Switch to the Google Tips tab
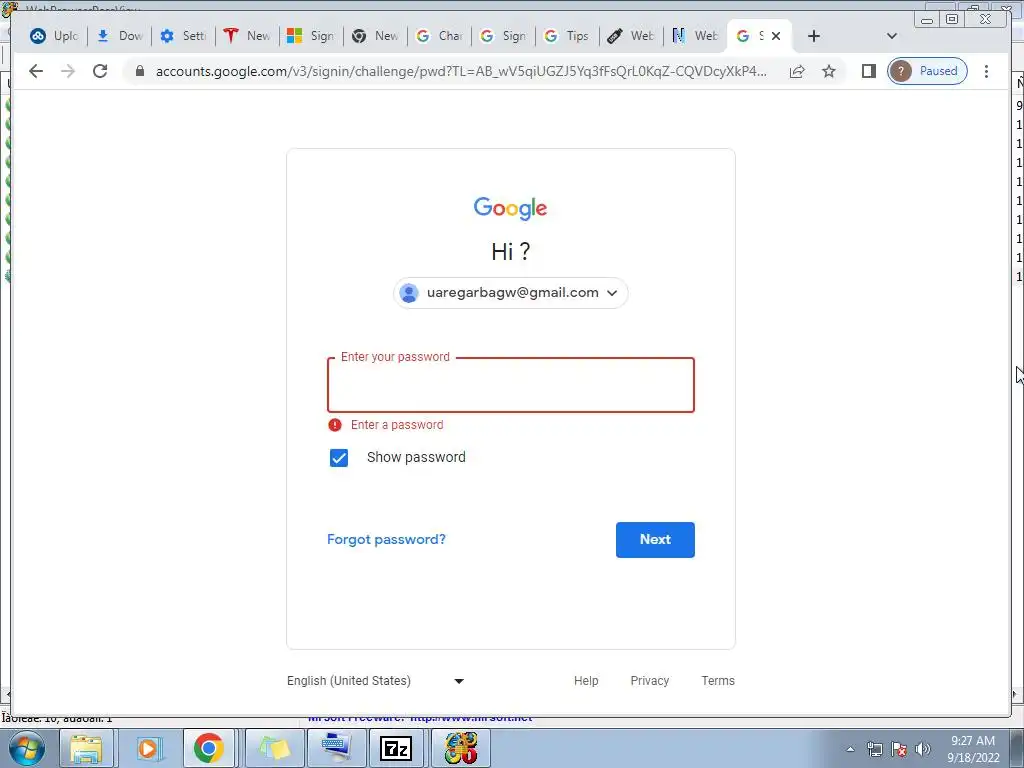The width and height of the screenshot is (1024, 768). click(568, 37)
